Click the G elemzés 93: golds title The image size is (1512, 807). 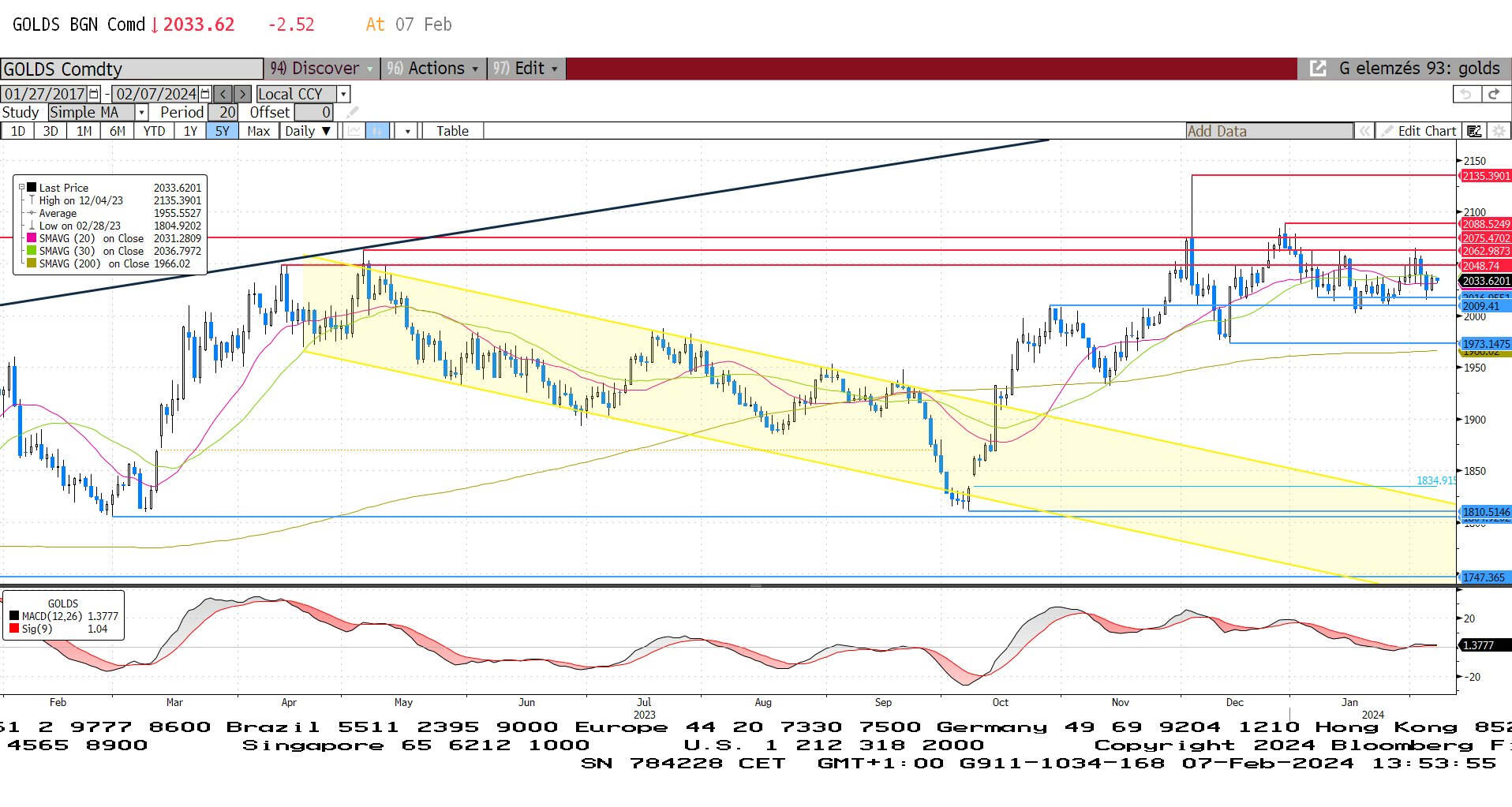[x=1419, y=69]
